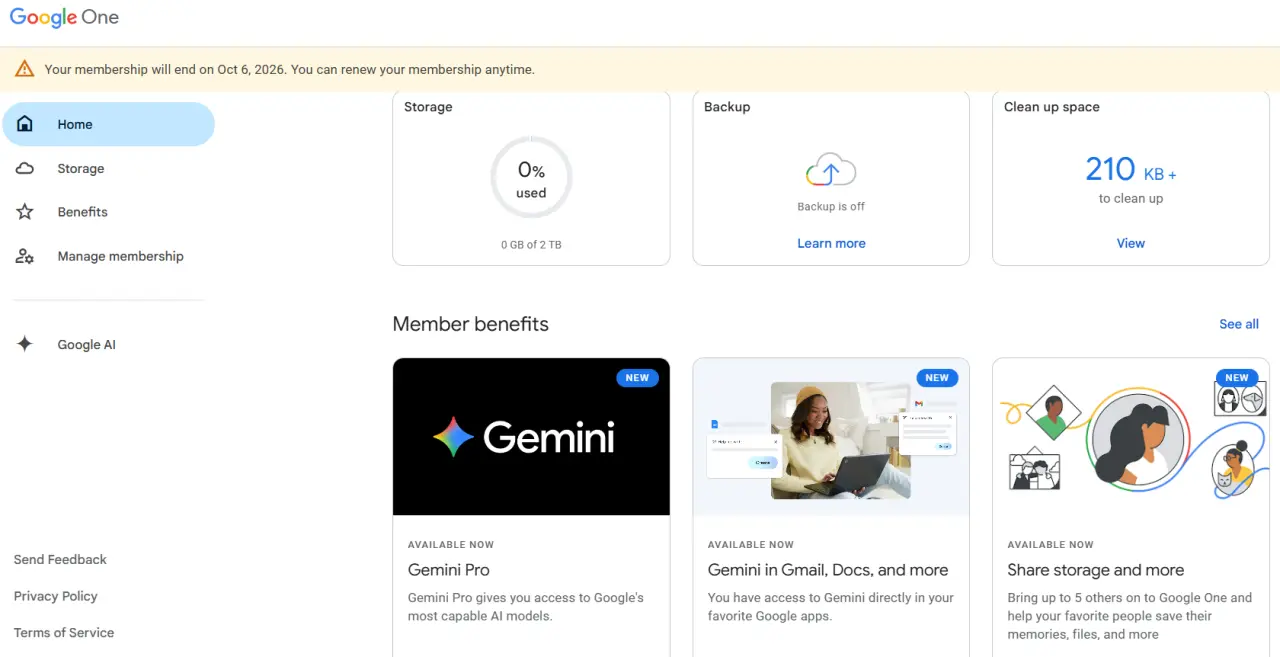Open the Send Feedback link
The image size is (1280, 657).
pos(60,560)
